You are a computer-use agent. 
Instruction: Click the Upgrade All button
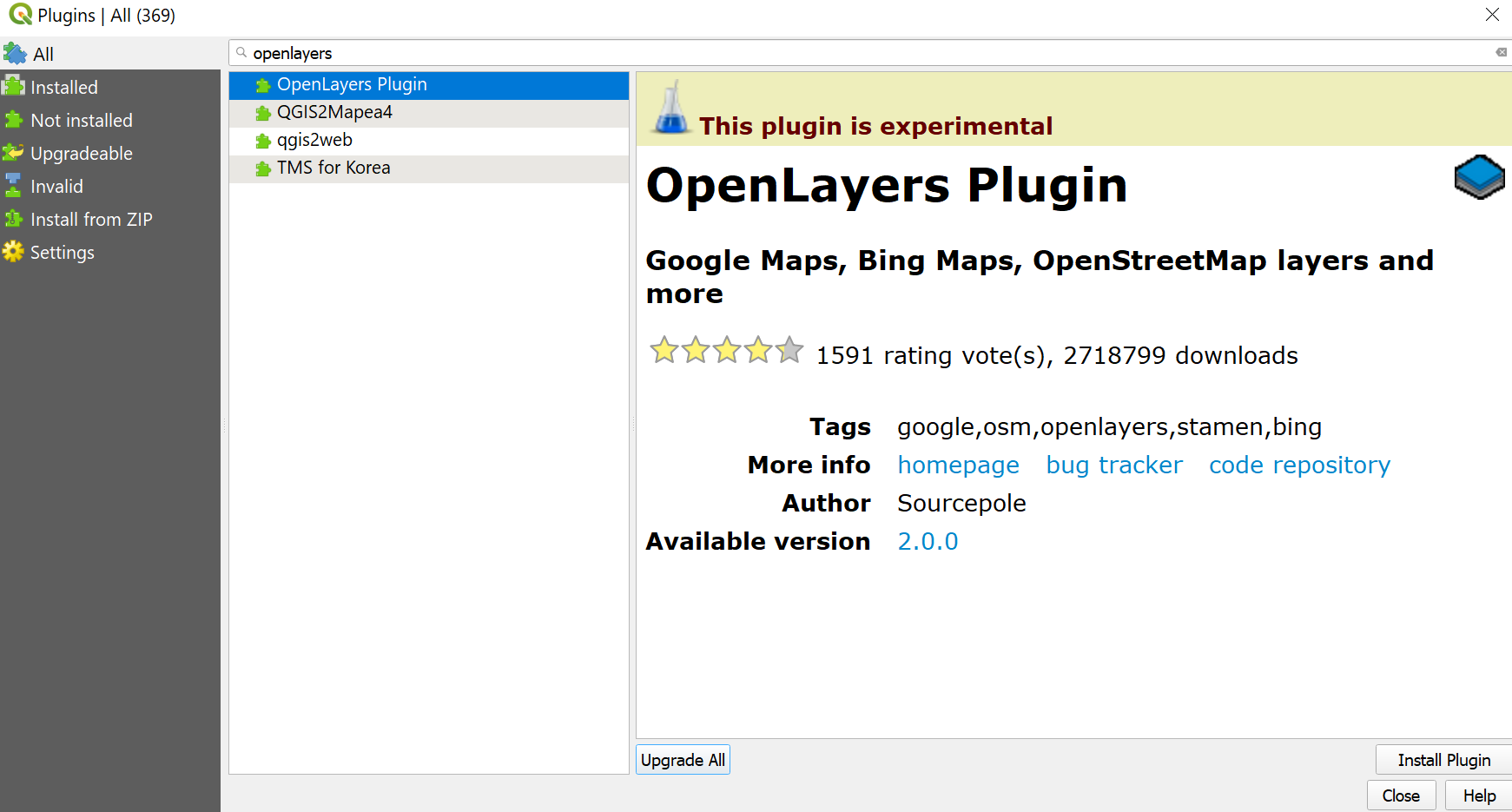(x=683, y=760)
